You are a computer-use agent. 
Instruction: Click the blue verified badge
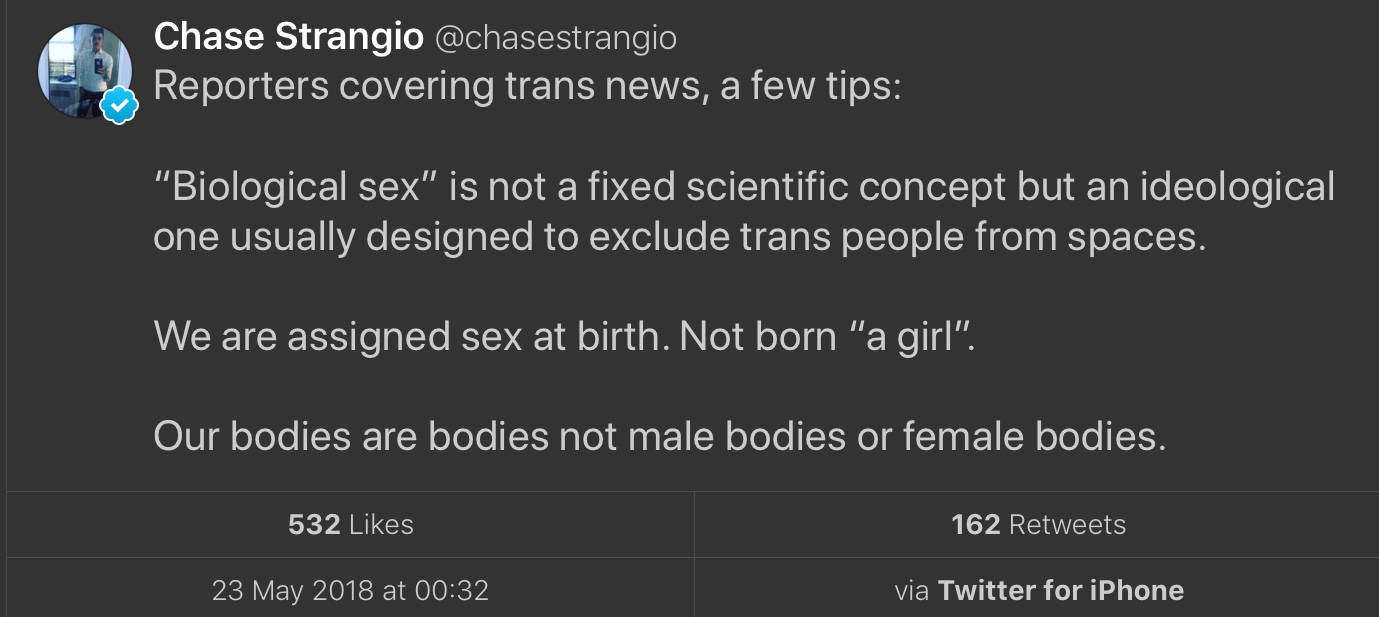pos(119,105)
